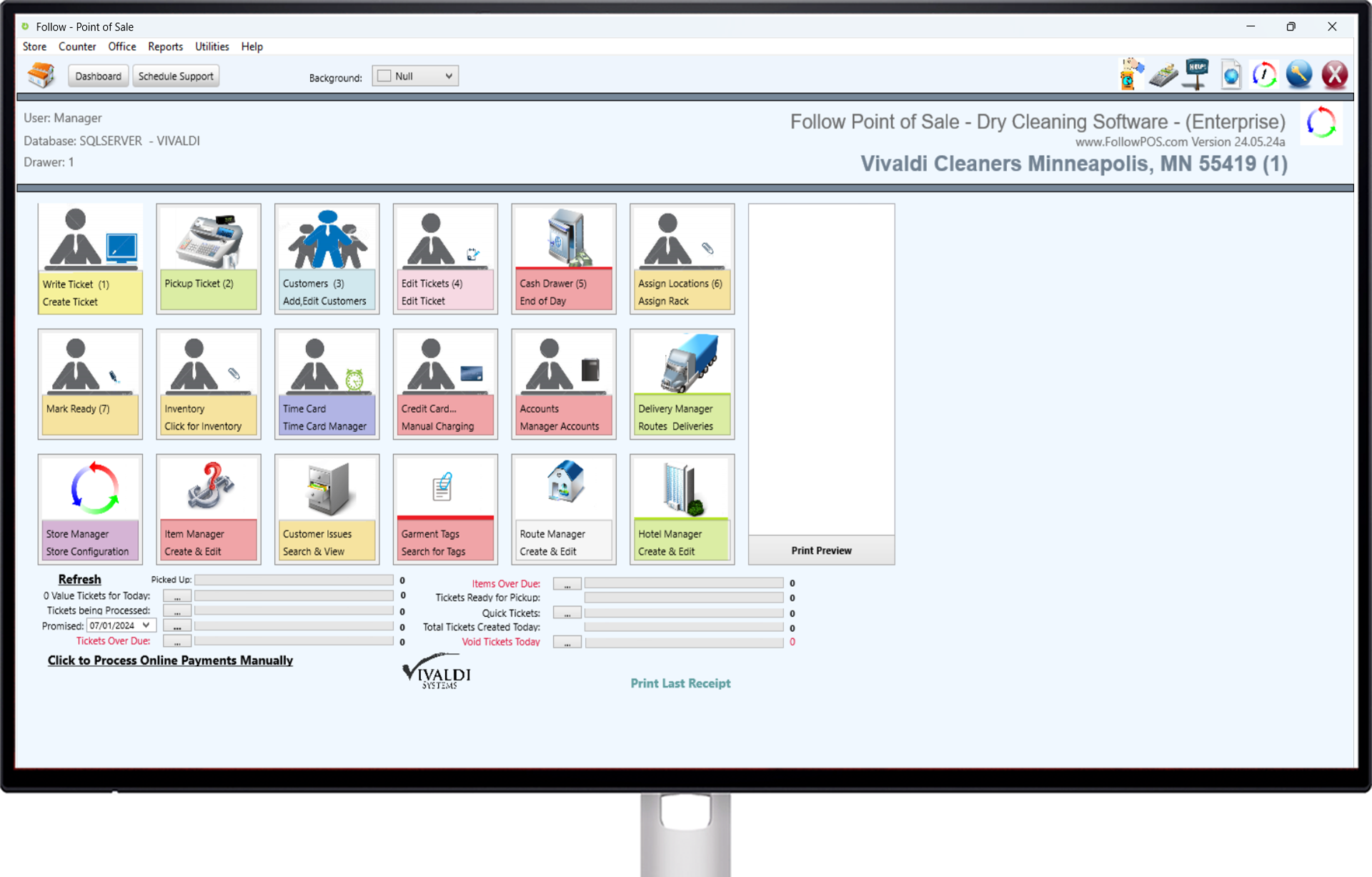Open the Background dropdown
1372x877 pixels.
[415, 76]
